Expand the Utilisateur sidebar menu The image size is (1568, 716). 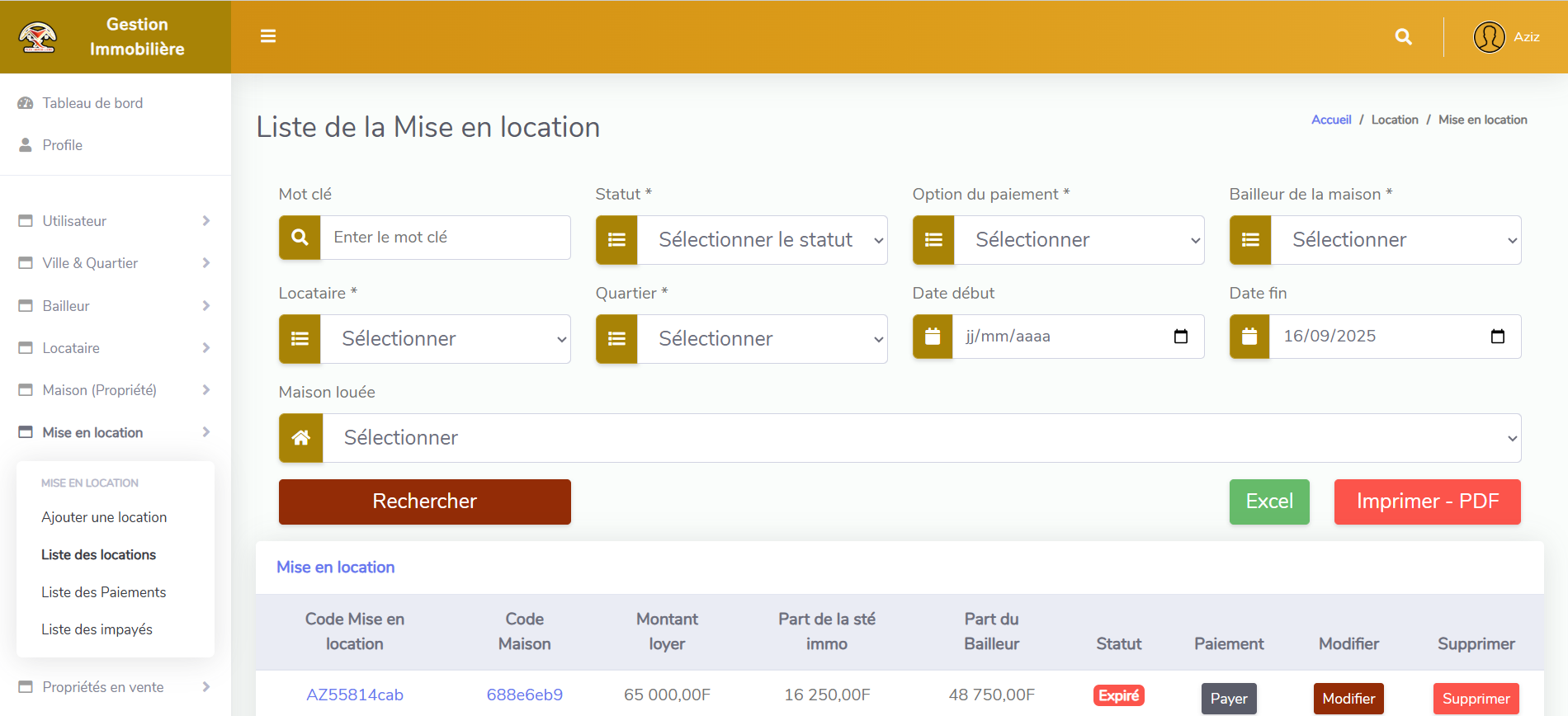point(114,221)
